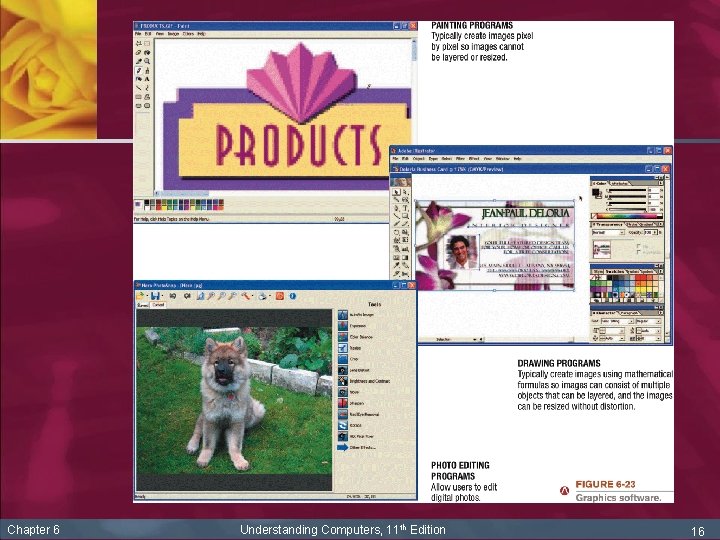
Task: Choose Red Eye Removal tool icon
Action: point(343,414)
